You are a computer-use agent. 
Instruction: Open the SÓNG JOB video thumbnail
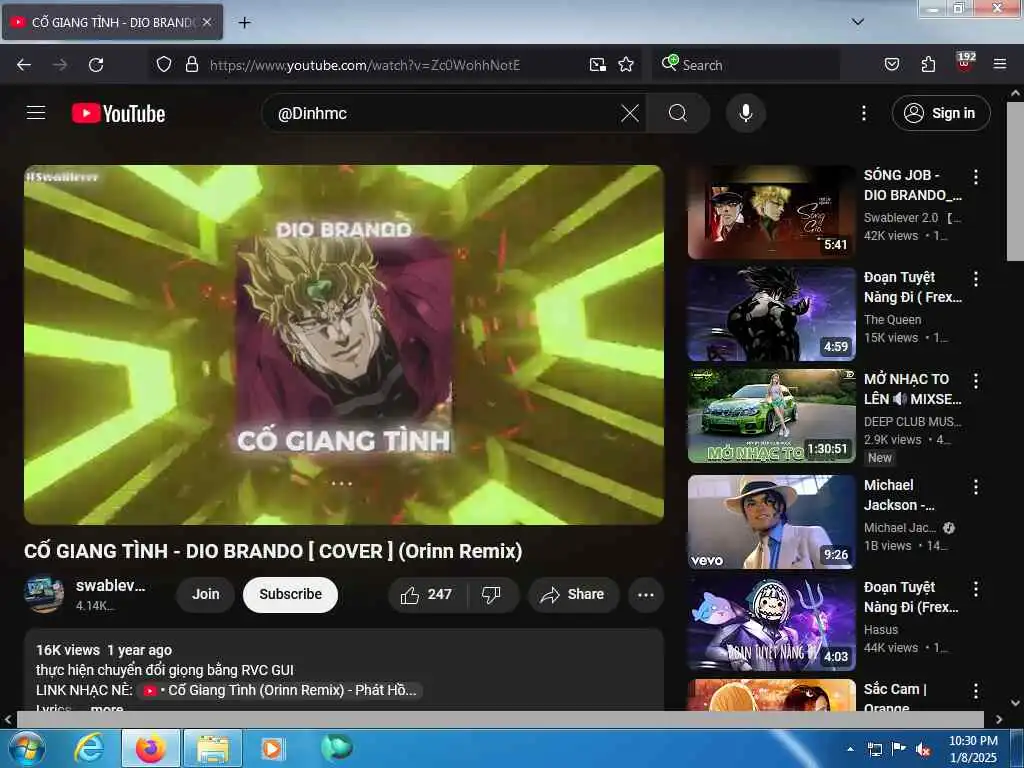pos(772,212)
